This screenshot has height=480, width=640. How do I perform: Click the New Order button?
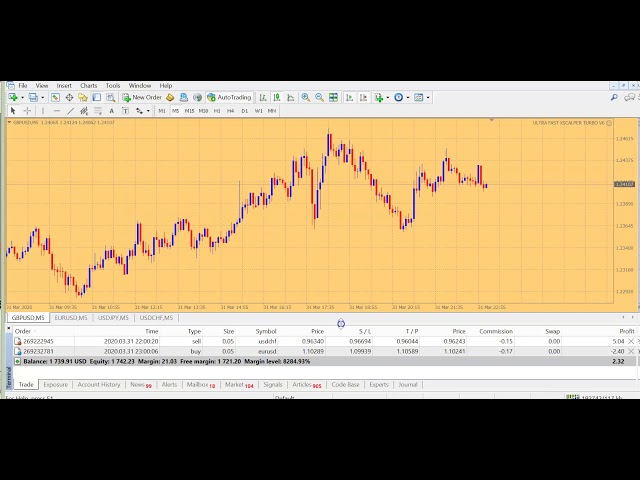(142, 97)
